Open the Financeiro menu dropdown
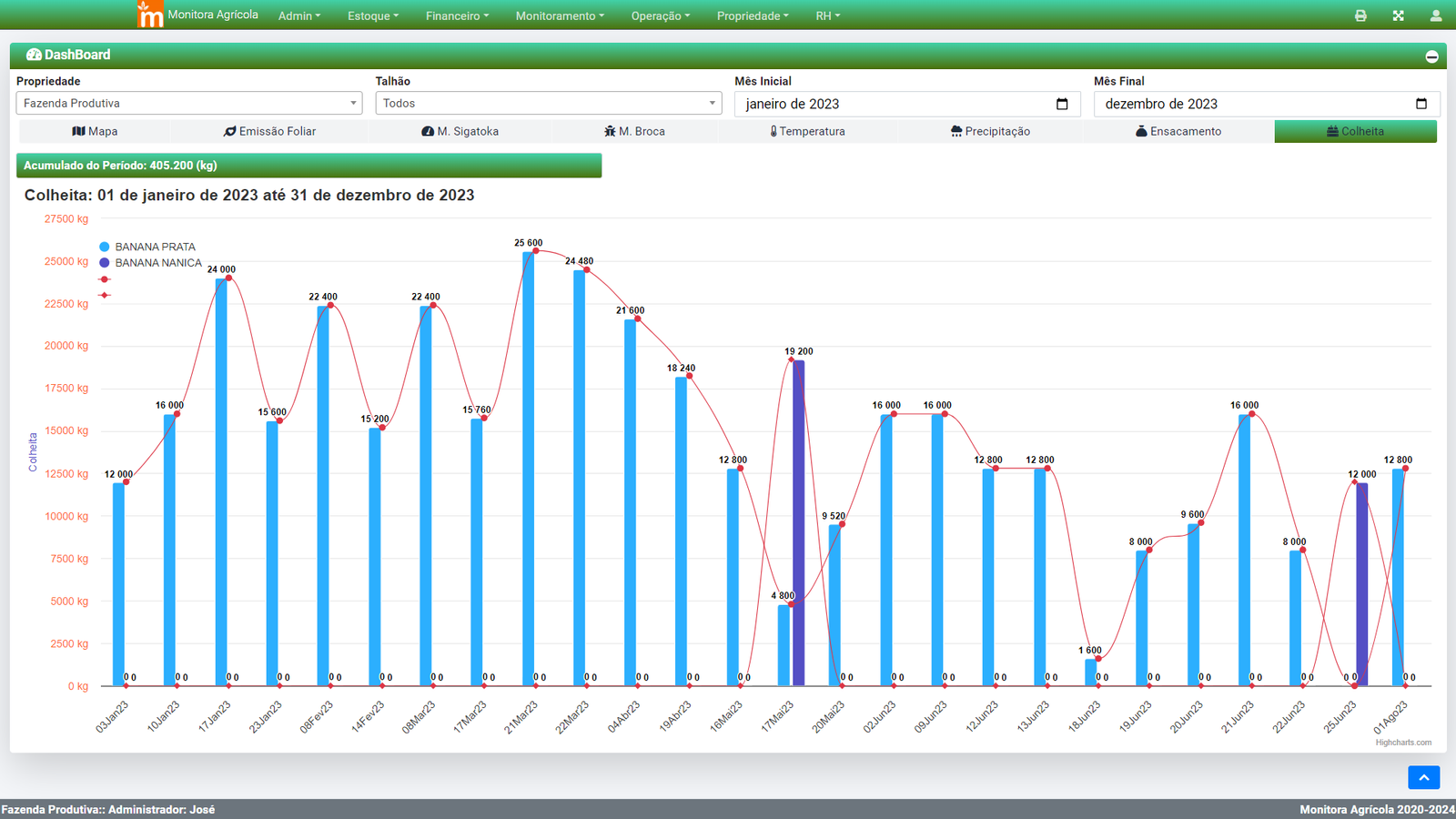This screenshot has height=819, width=1456. [457, 15]
